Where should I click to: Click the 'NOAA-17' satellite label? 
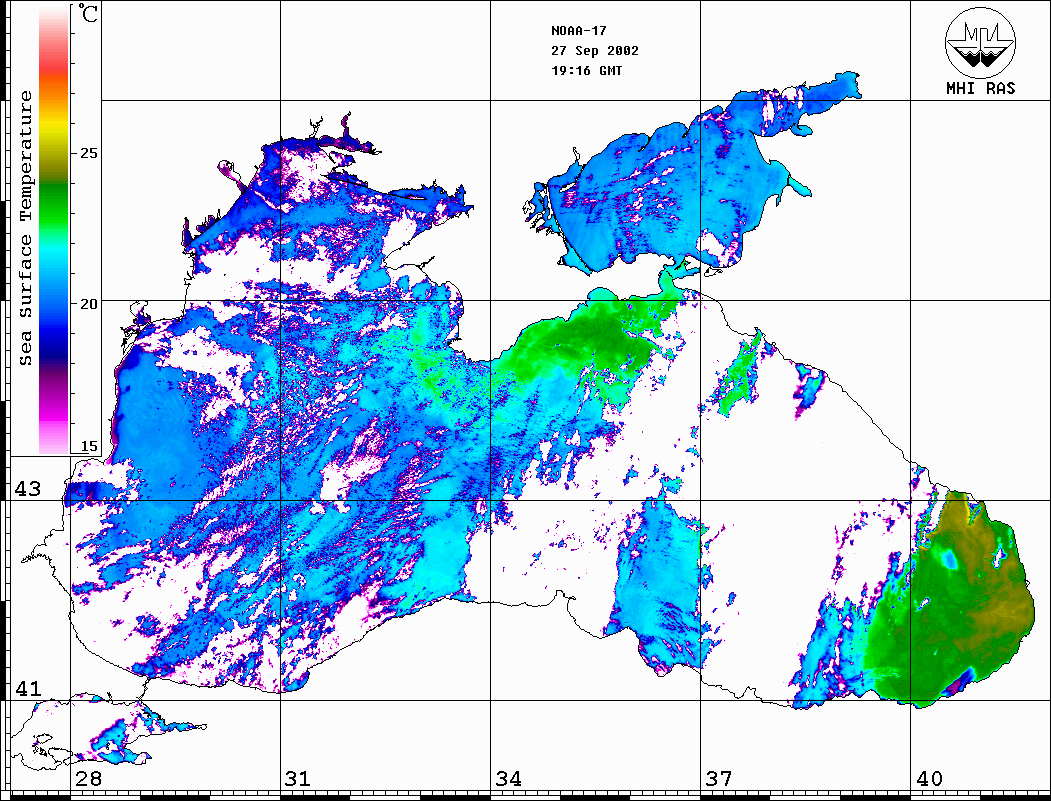click(579, 31)
